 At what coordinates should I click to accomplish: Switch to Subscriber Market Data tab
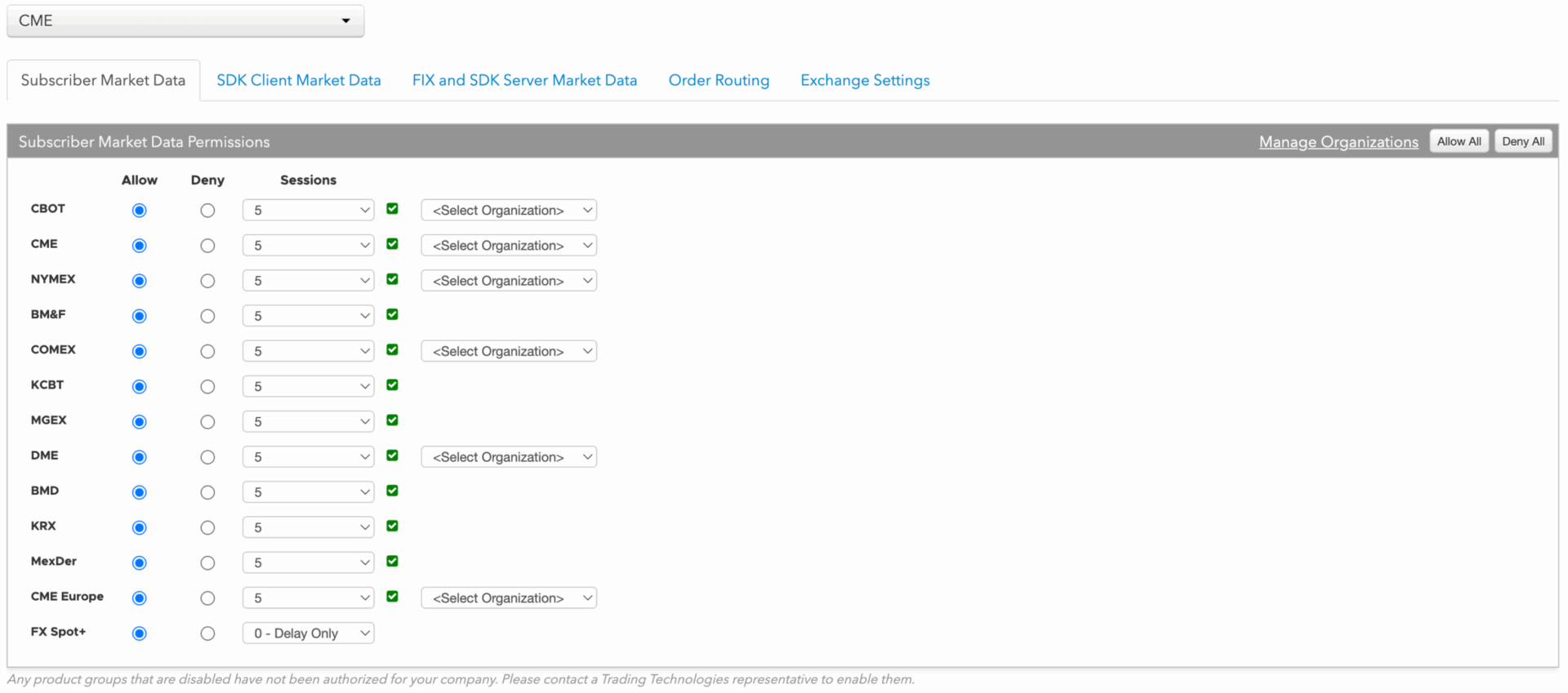[x=103, y=80]
